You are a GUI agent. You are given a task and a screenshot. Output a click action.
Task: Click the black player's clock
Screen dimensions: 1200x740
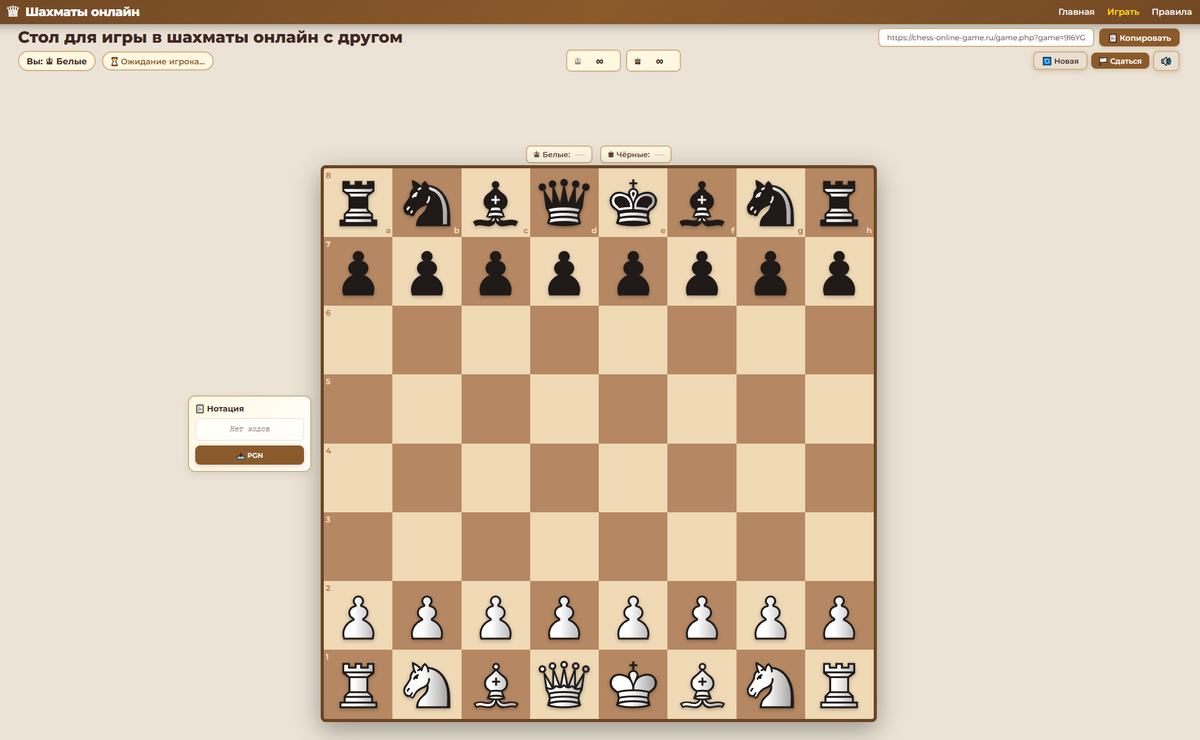[653, 61]
